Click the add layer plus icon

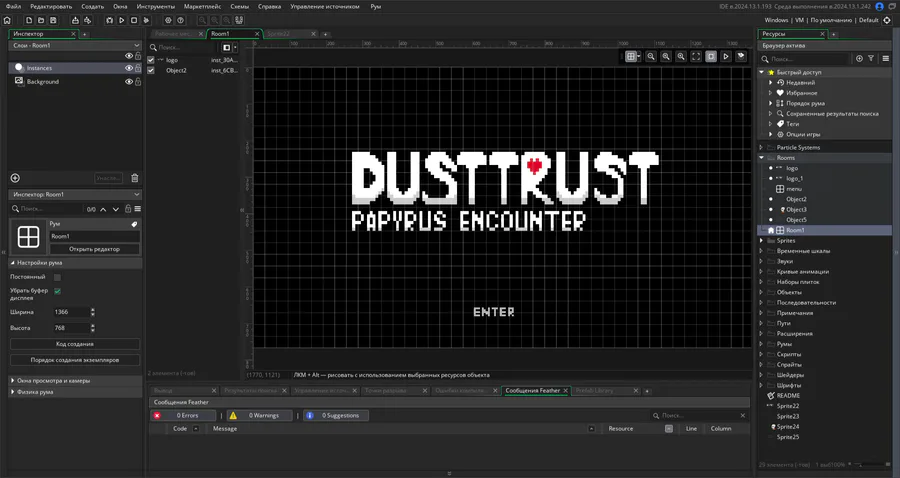15,178
